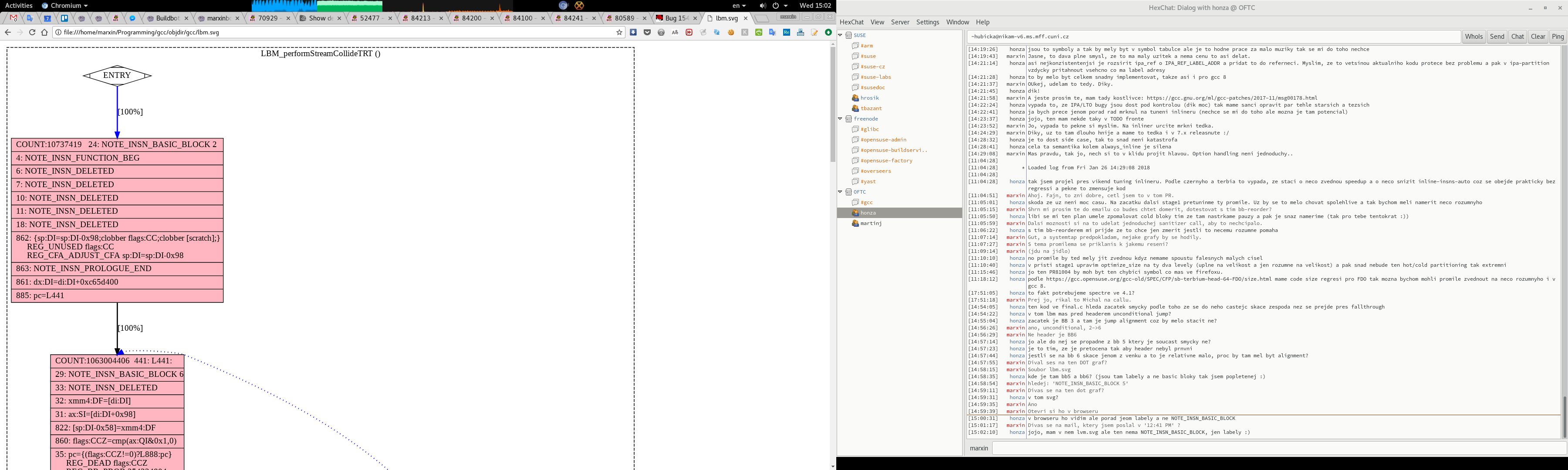Click the Chat button in HexChat

coord(1517,37)
